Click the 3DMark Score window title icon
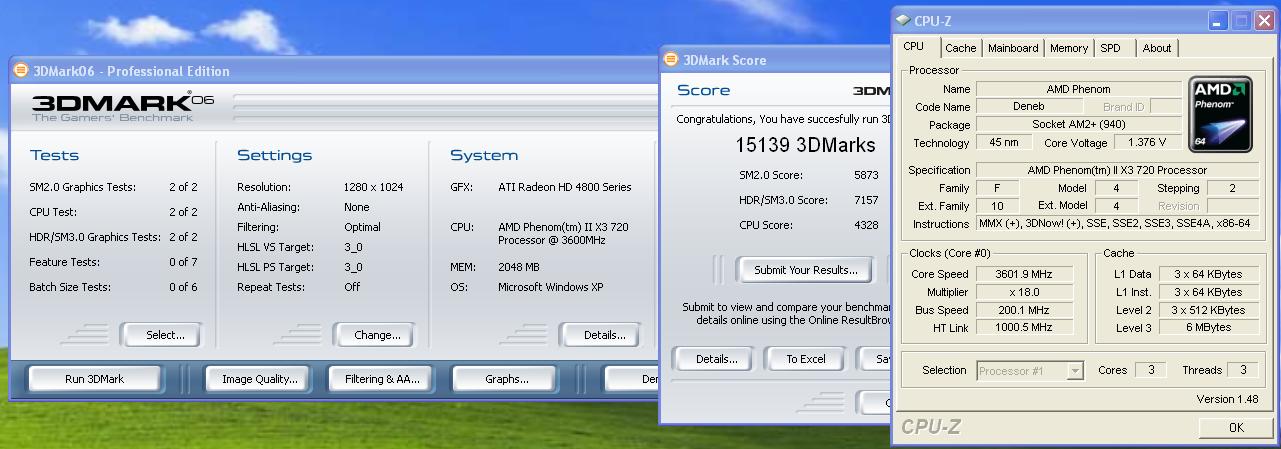1281x449 pixels. coord(669,59)
